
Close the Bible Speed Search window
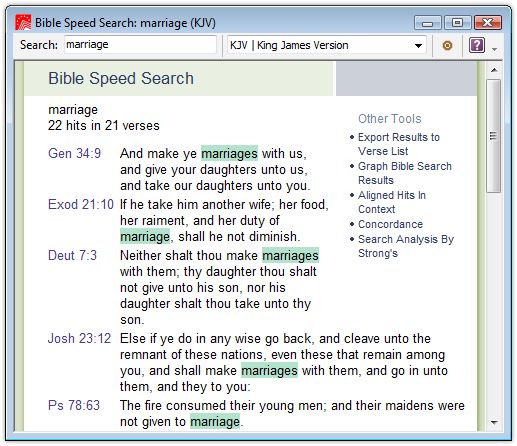(487, 23)
